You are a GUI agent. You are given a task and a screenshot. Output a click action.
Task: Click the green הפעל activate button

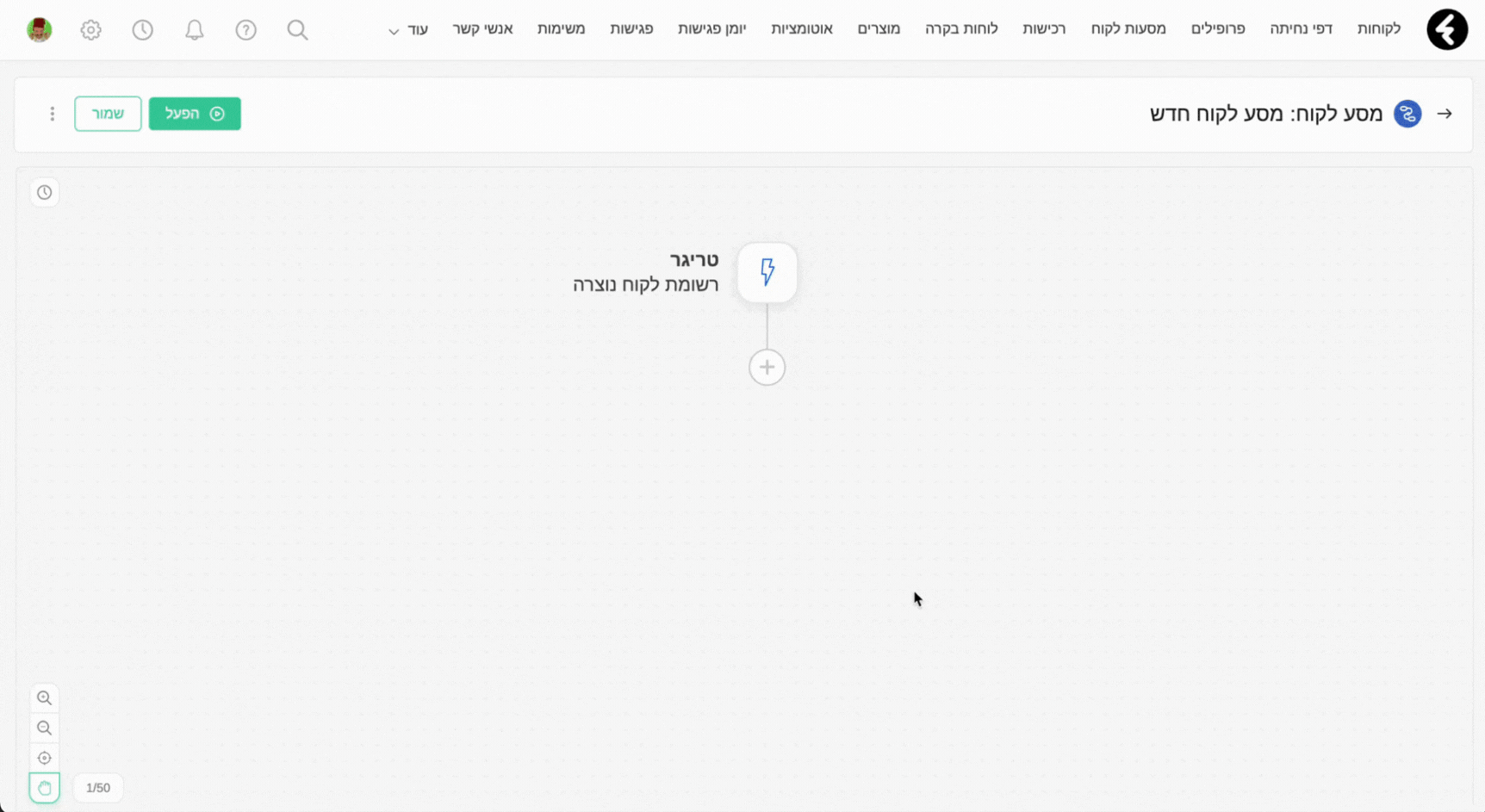click(x=195, y=114)
